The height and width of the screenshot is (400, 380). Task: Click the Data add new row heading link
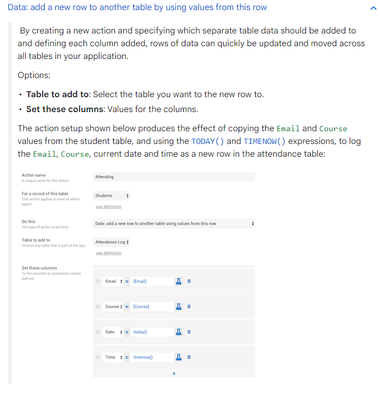137,7
